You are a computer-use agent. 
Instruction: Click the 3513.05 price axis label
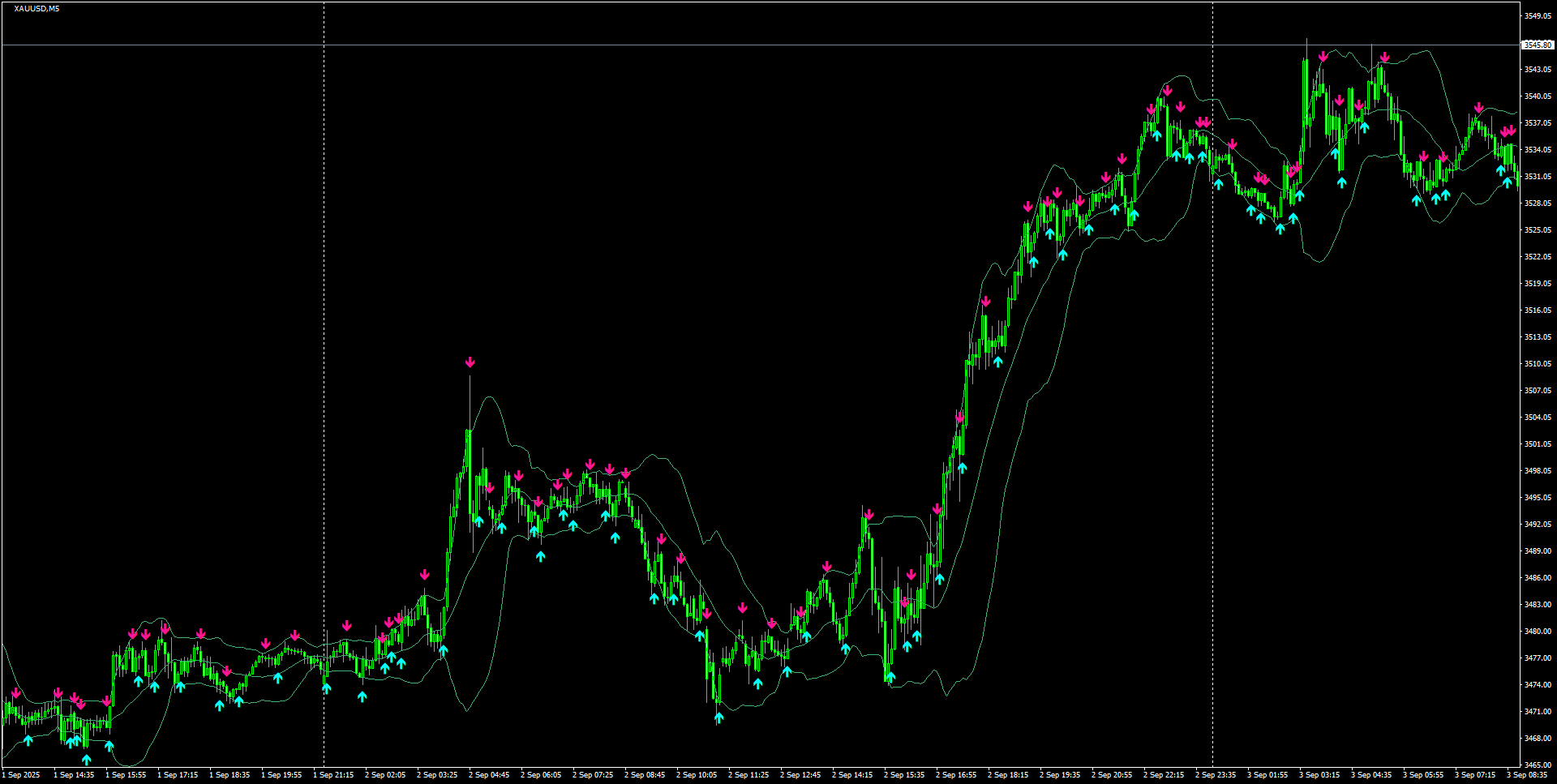coord(1538,337)
